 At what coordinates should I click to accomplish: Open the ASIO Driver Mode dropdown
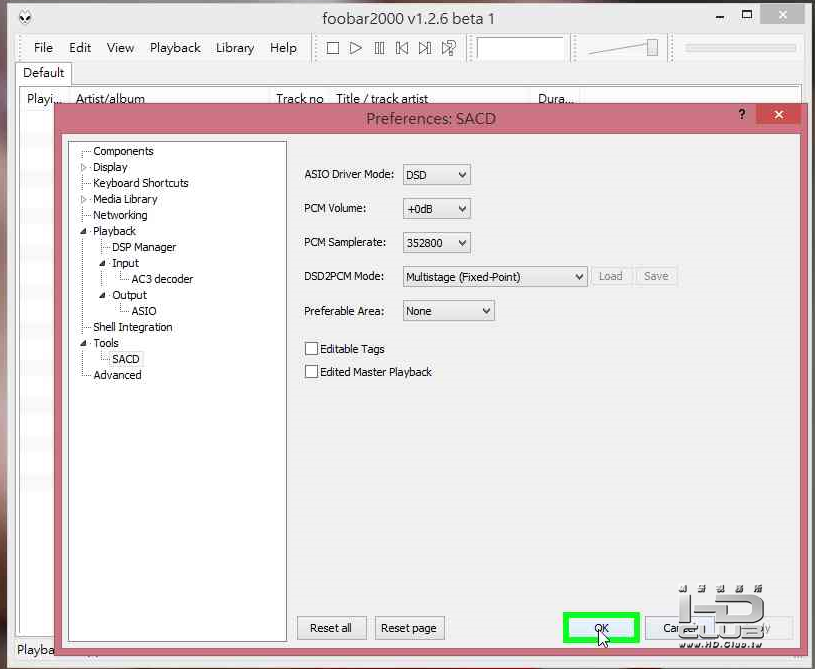(x=437, y=175)
